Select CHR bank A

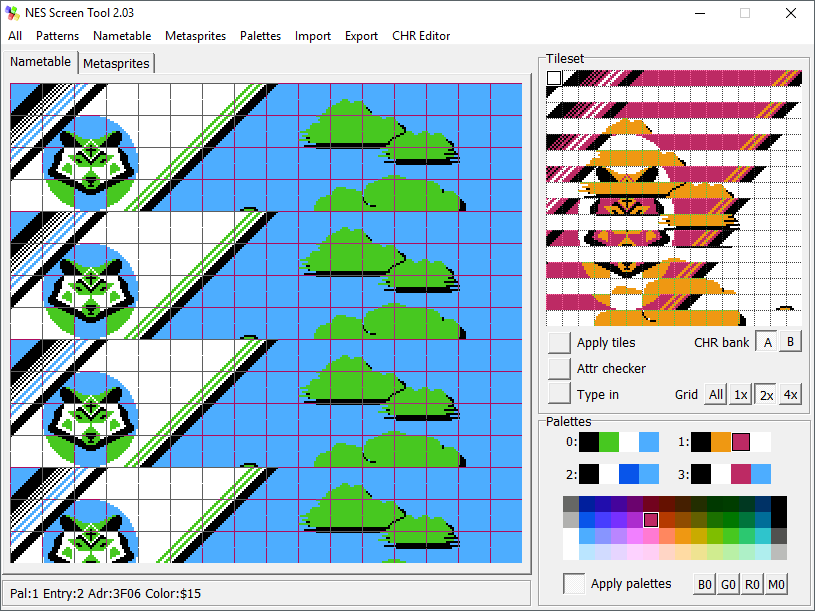click(x=767, y=342)
